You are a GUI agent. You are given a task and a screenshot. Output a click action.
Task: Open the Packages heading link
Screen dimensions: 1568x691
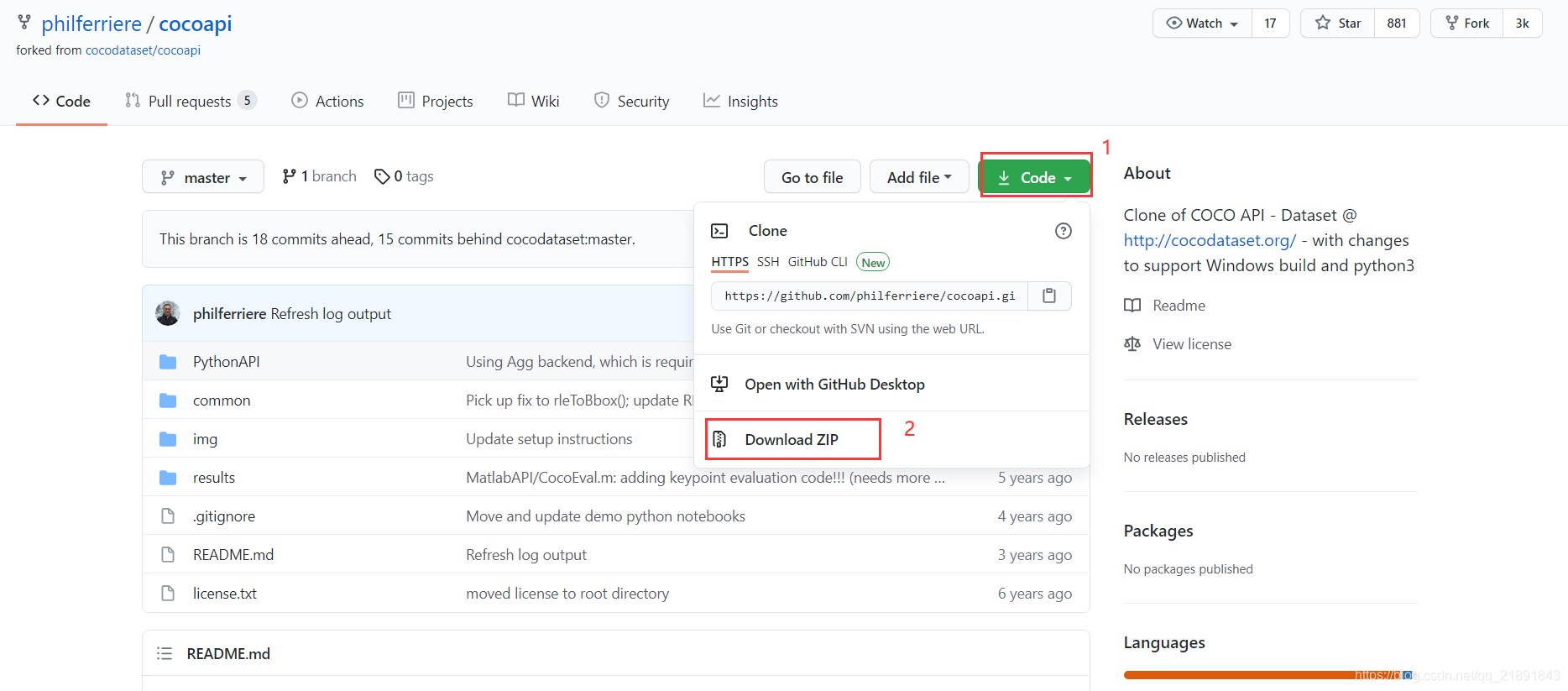[x=1158, y=531]
